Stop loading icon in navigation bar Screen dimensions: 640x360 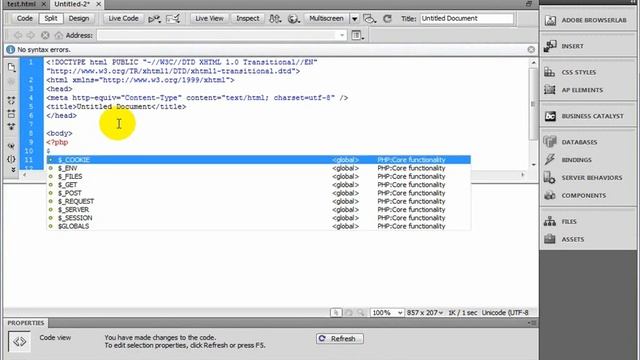click(45, 36)
